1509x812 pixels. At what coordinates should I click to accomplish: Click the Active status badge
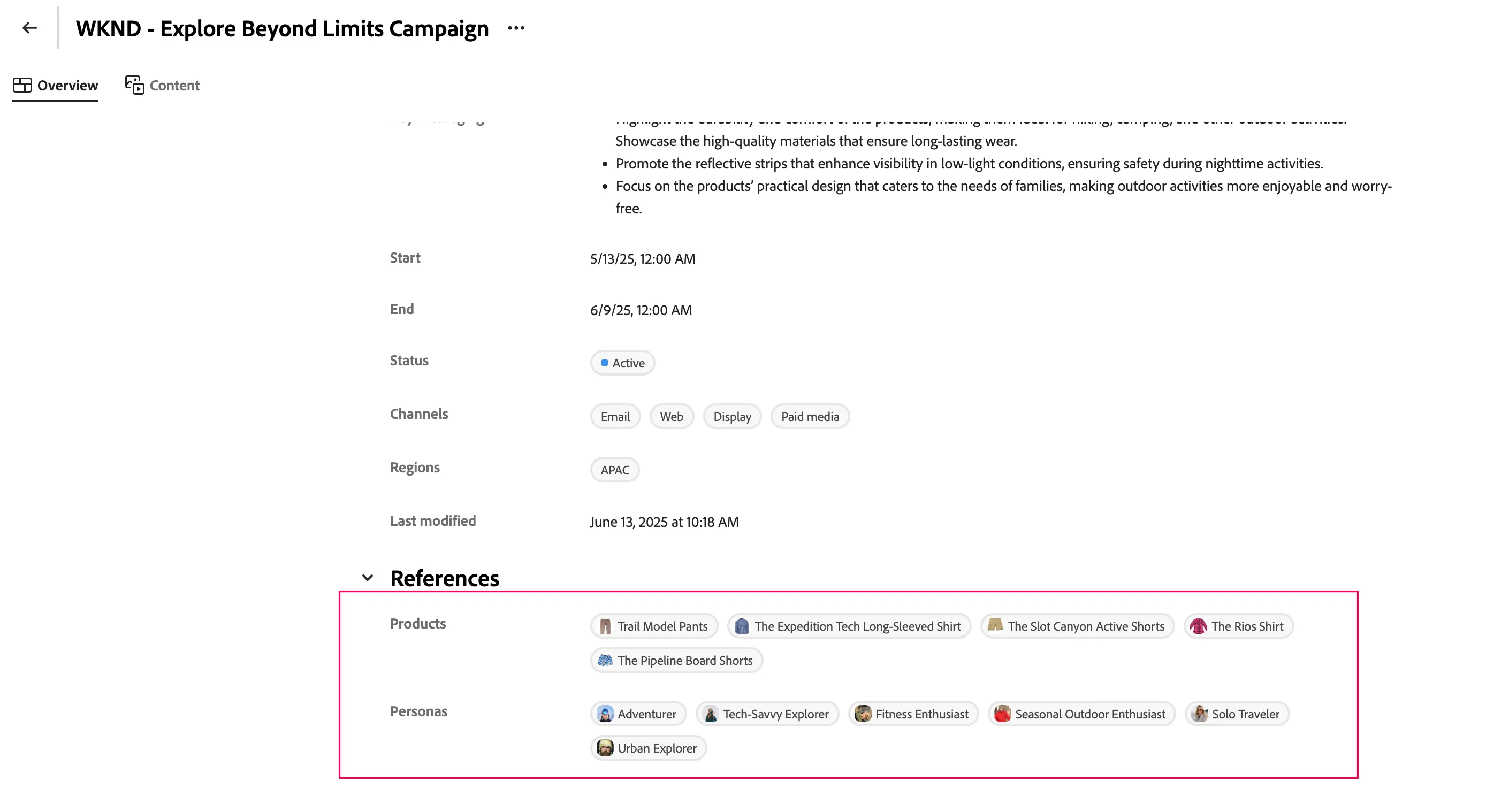coord(622,363)
